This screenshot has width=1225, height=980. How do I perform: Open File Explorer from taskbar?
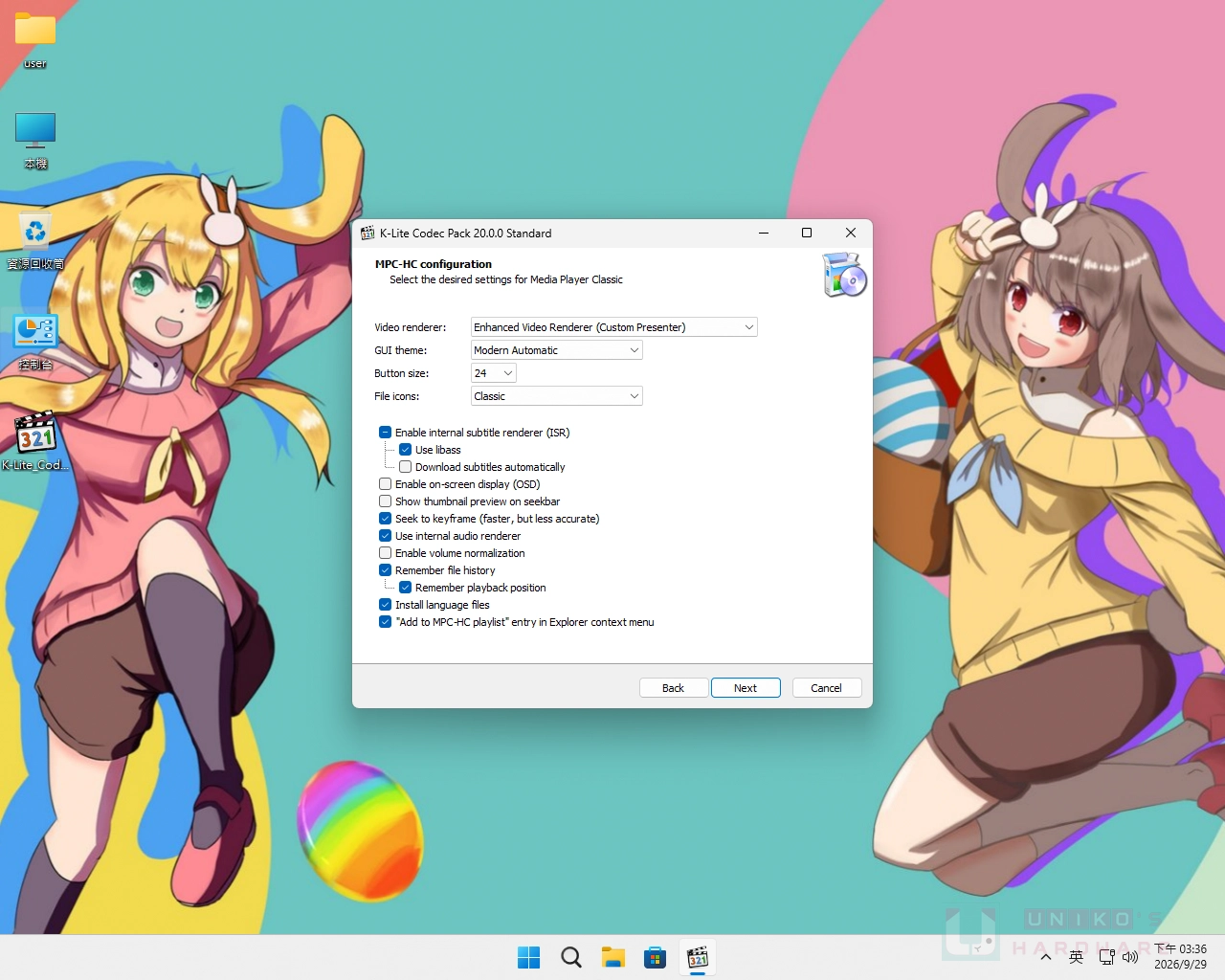tap(612, 957)
